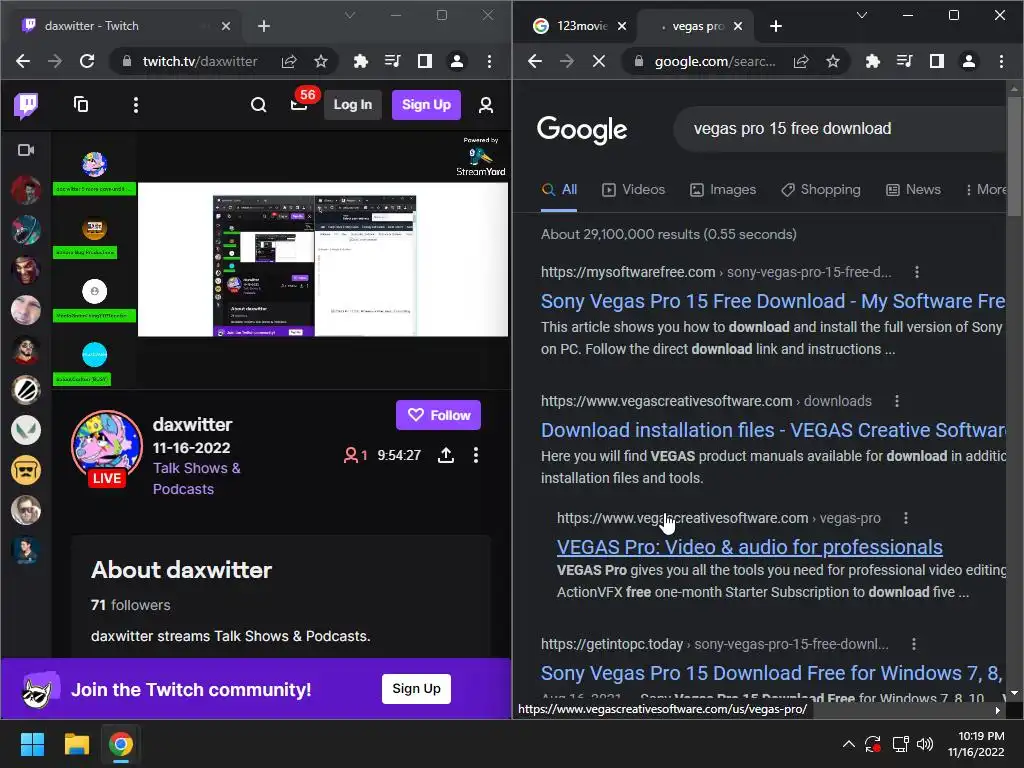This screenshot has width=1024, height=768.
Task: Open Download installation files - VEGAS Creative Software
Action: tap(773, 430)
